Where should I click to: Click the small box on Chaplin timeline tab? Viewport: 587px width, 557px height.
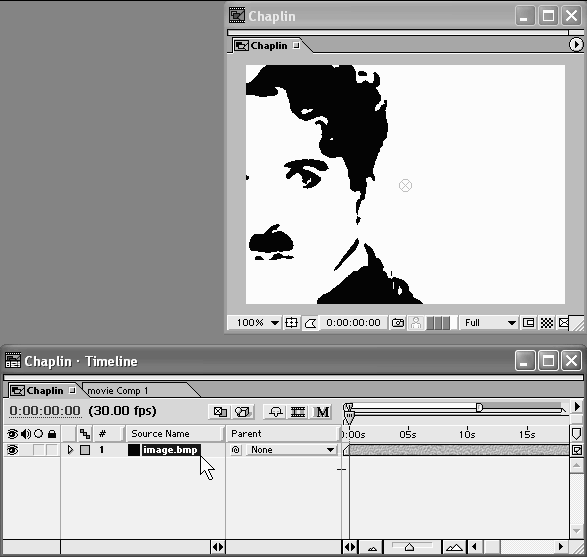(72, 390)
